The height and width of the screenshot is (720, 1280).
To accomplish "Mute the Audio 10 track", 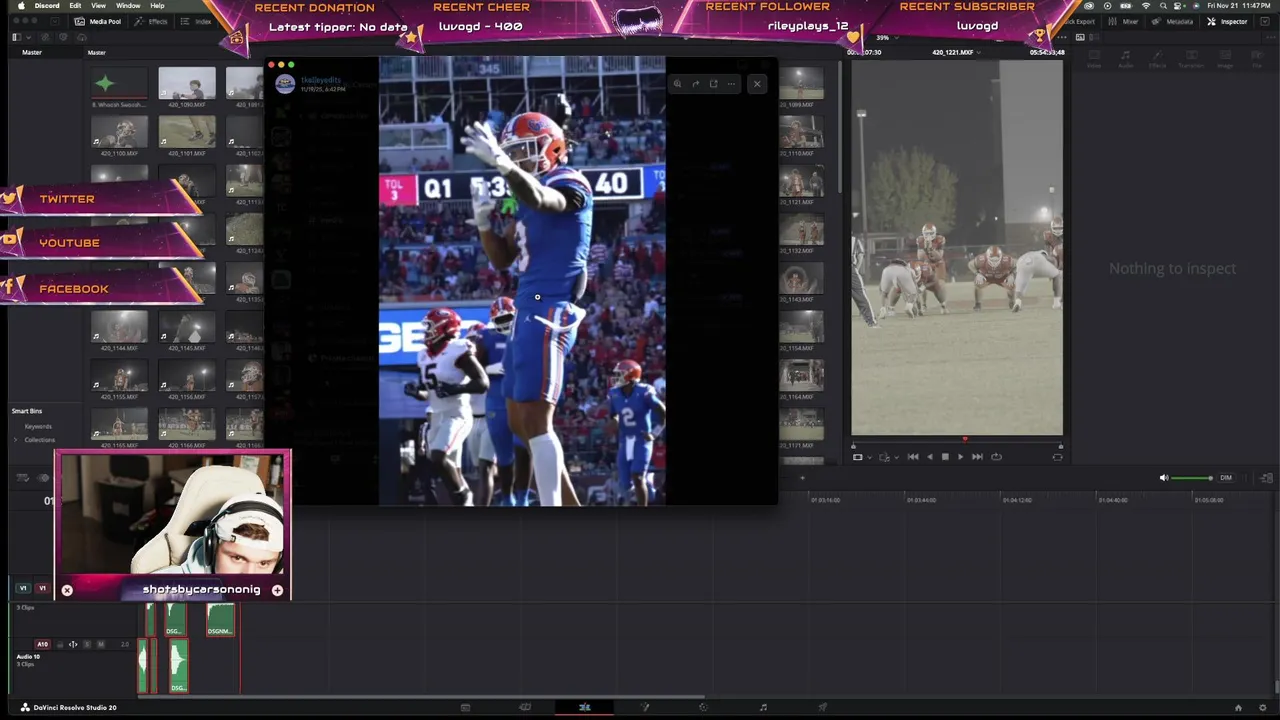I will pos(100,644).
